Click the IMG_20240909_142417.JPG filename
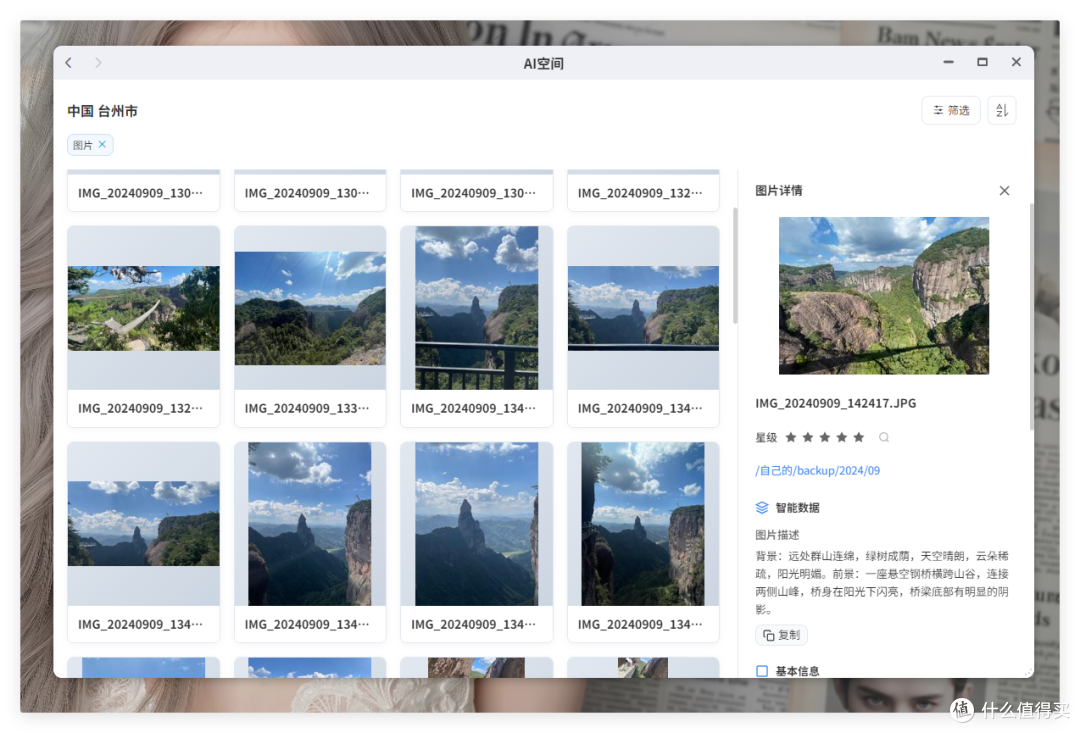Viewport: 1080px width, 733px height. [x=835, y=403]
